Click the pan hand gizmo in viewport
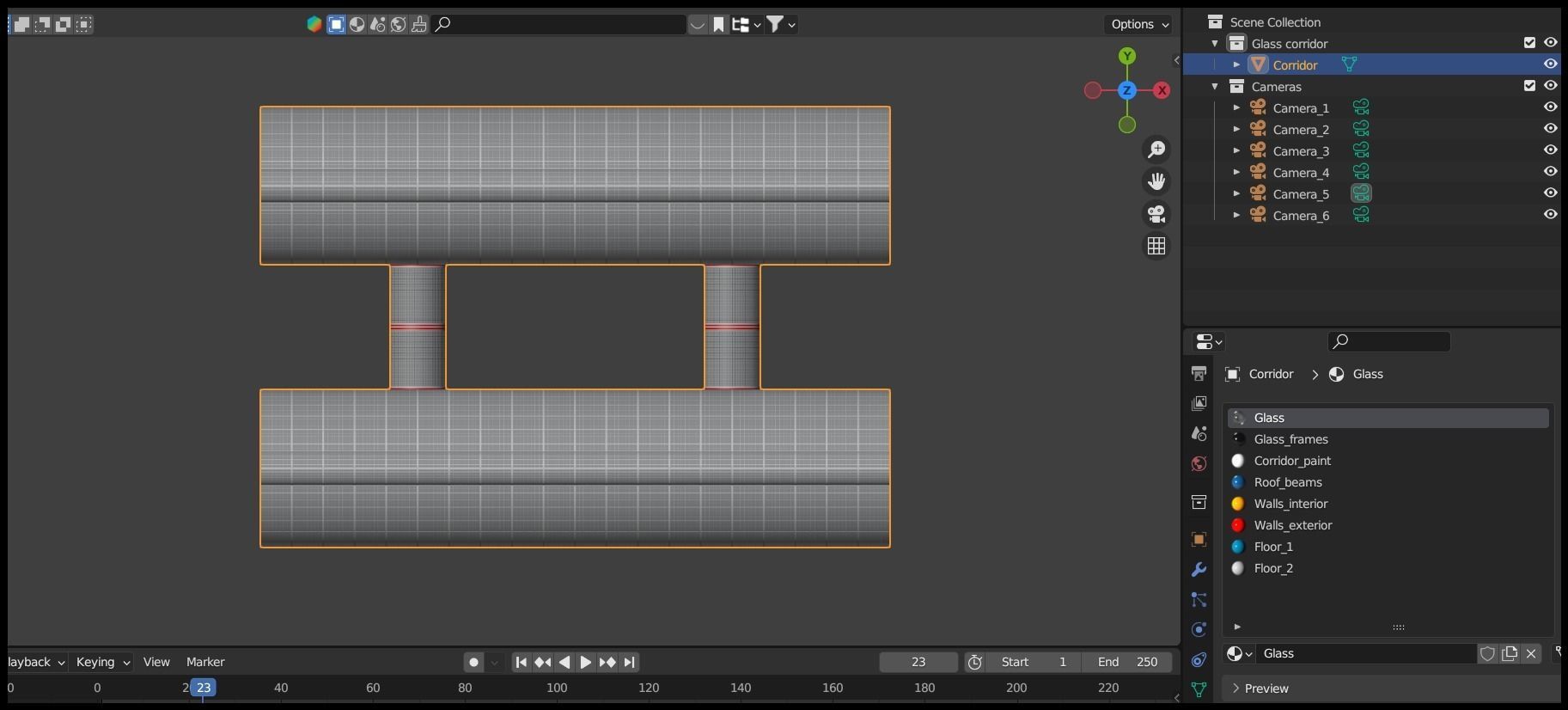Screen dimensions: 1568x710 [1156, 181]
